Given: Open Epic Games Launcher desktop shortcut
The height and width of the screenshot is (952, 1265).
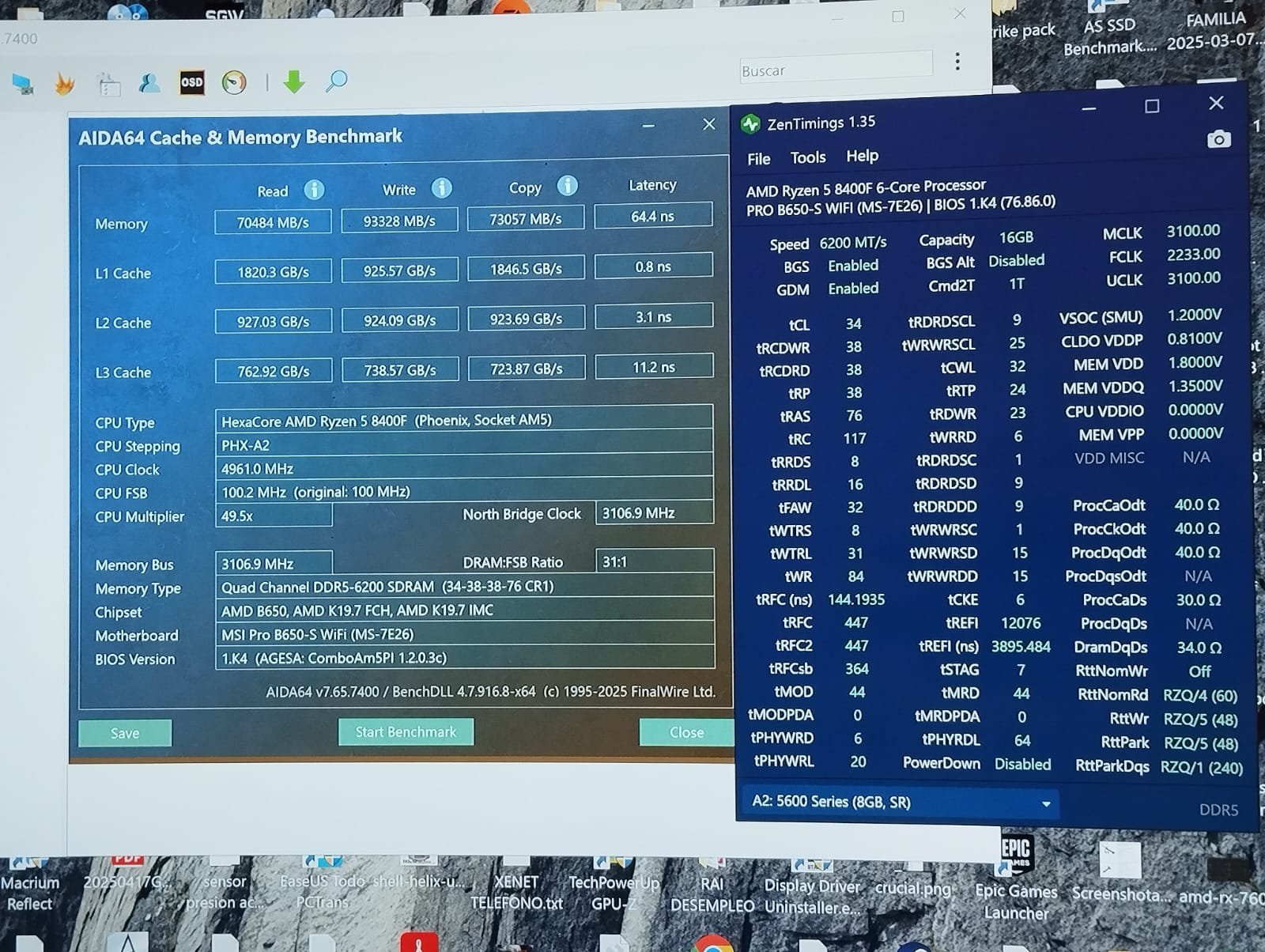Looking at the screenshot, I should click(1016, 876).
